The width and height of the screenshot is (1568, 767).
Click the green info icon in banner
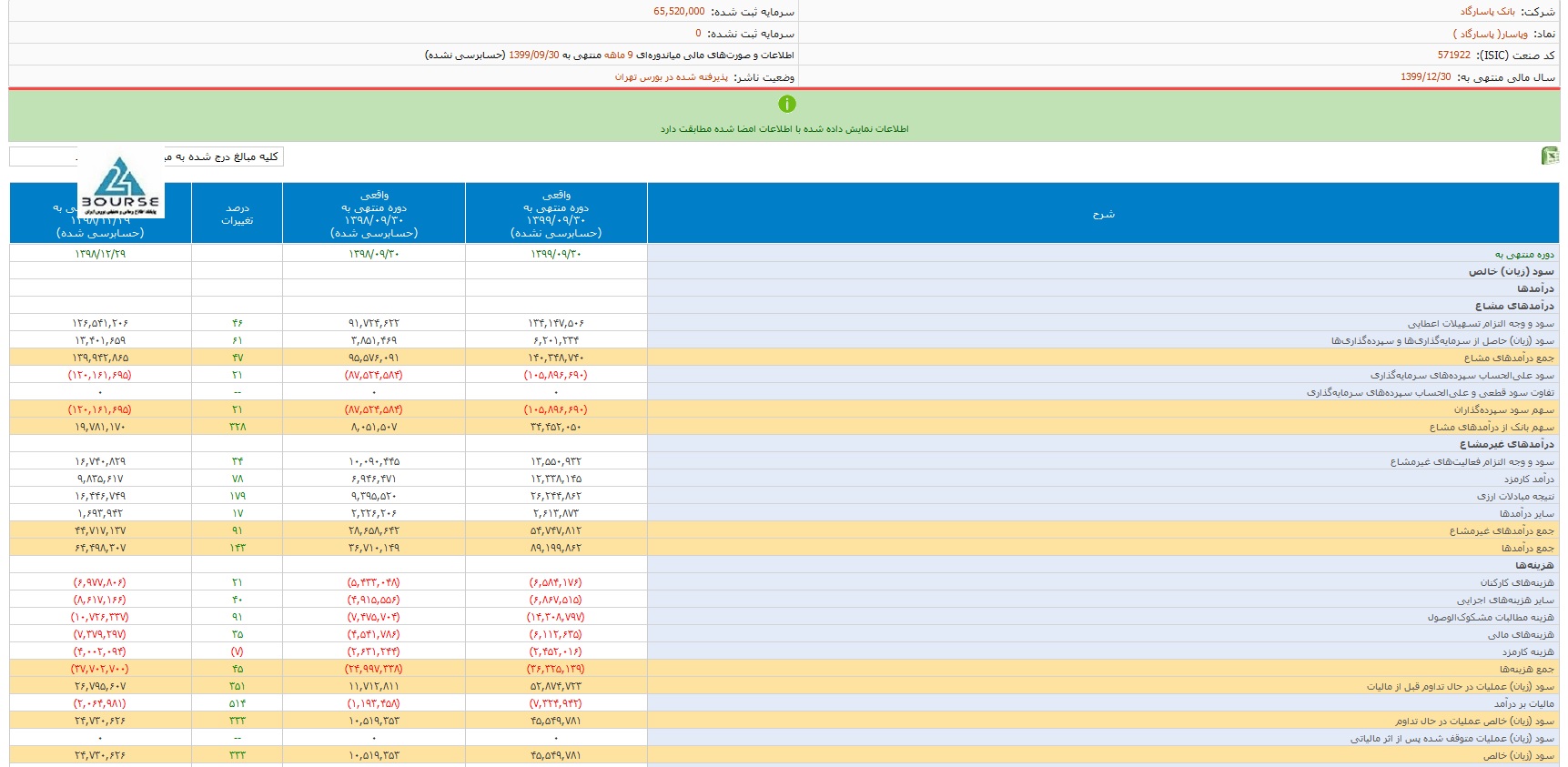[787, 105]
